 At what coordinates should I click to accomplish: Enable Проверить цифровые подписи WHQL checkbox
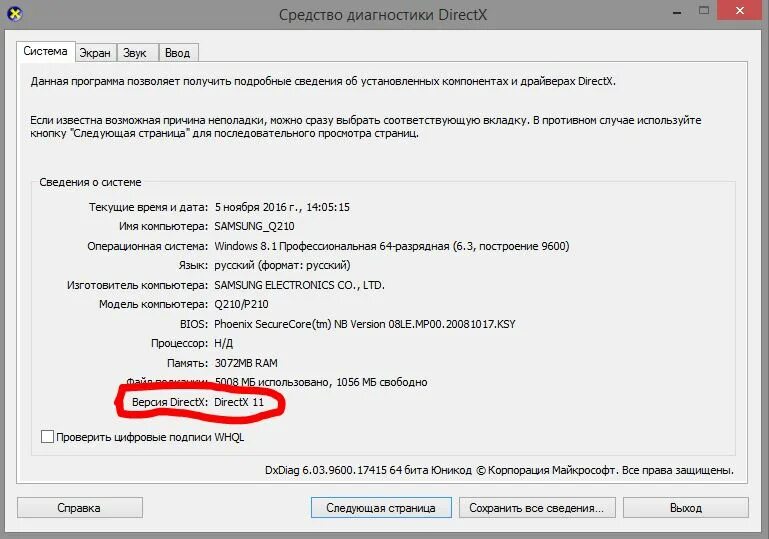coord(48,436)
